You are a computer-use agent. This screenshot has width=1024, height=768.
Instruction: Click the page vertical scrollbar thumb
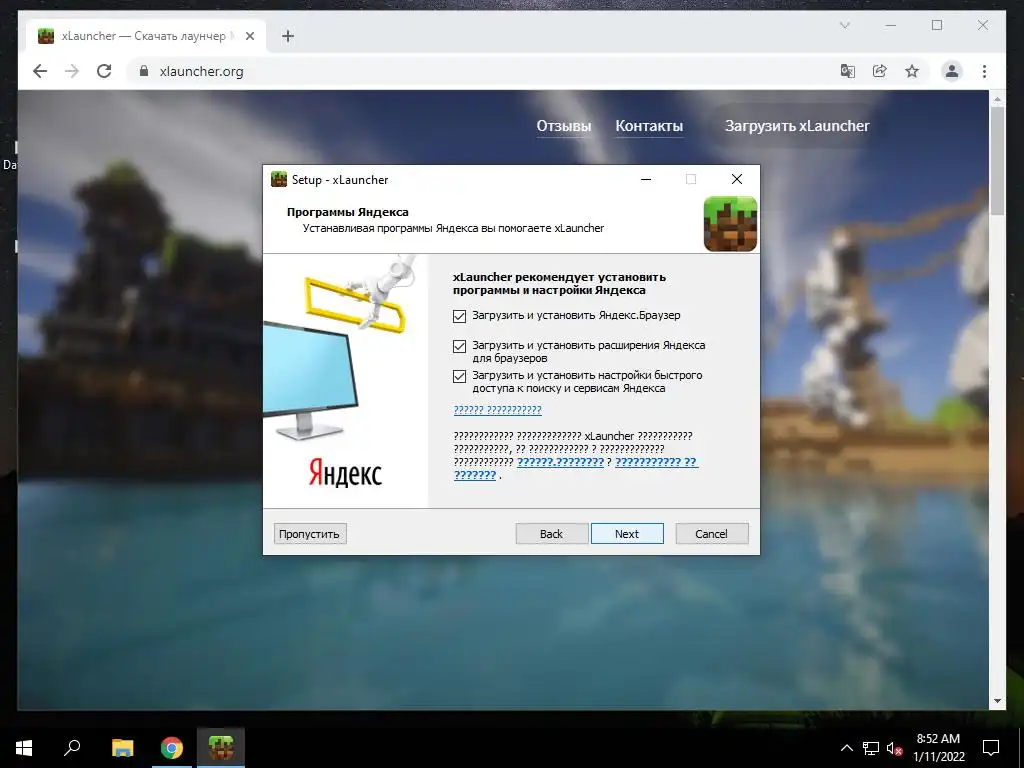tap(997, 160)
